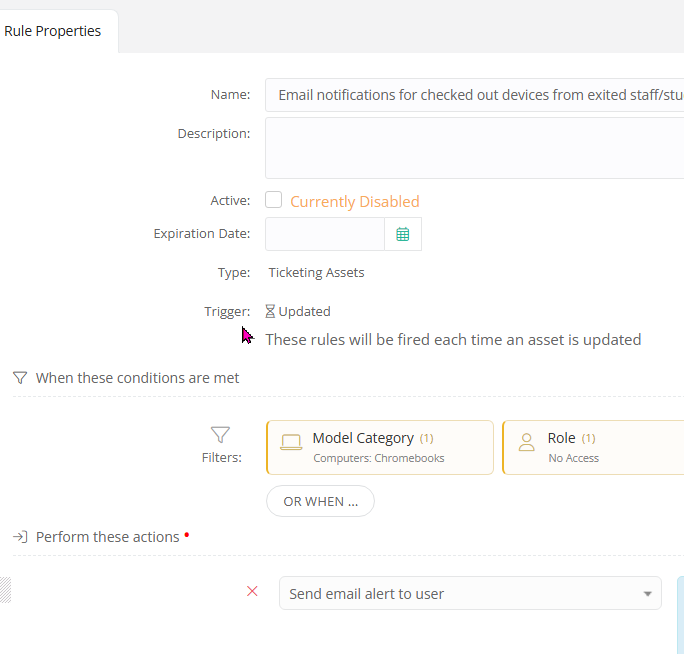
Task: Click the funnel icon above Filters label
Action: coord(220,435)
